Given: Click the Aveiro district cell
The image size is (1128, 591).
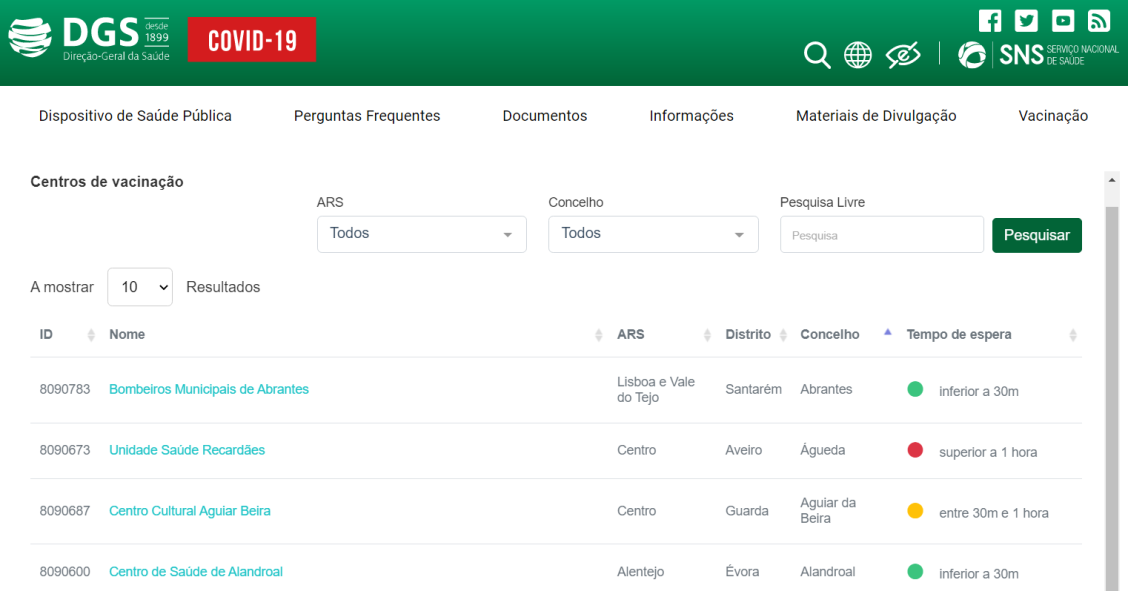Looking at the screenshot, I should [743, 450].
